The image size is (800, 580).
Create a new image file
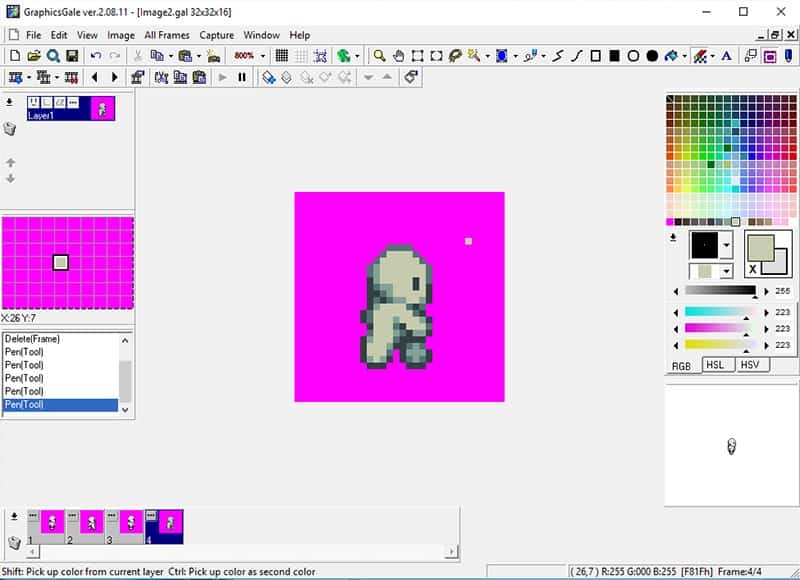[x=15, y=56]
